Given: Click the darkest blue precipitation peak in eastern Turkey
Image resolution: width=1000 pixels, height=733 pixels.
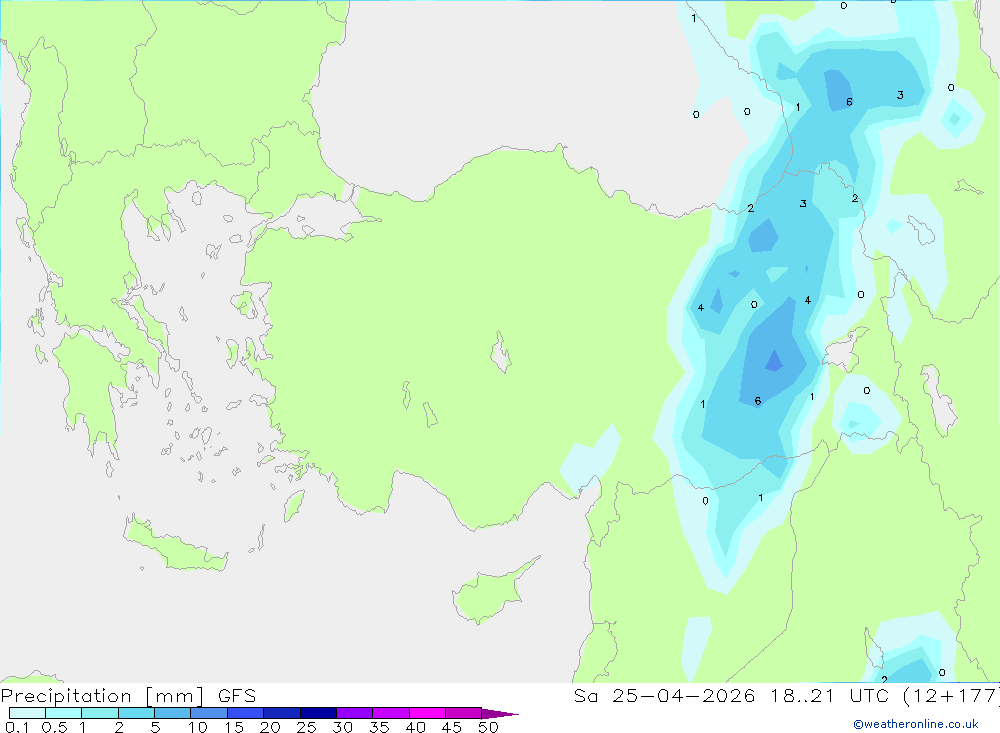Looking at the screenshot, I should [774, 361].
